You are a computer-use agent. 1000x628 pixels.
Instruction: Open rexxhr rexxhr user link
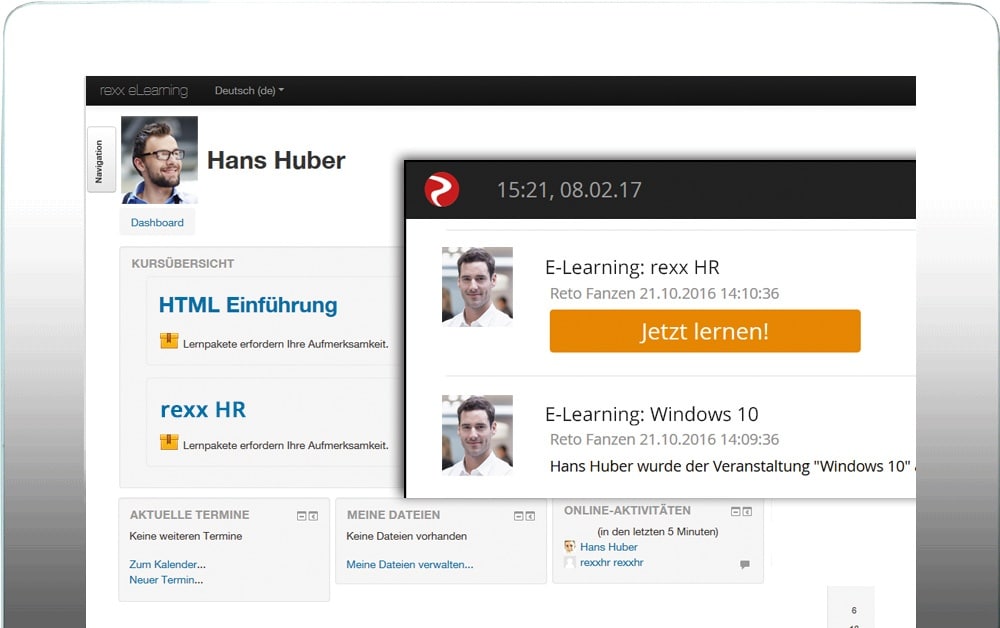[612, 562]
